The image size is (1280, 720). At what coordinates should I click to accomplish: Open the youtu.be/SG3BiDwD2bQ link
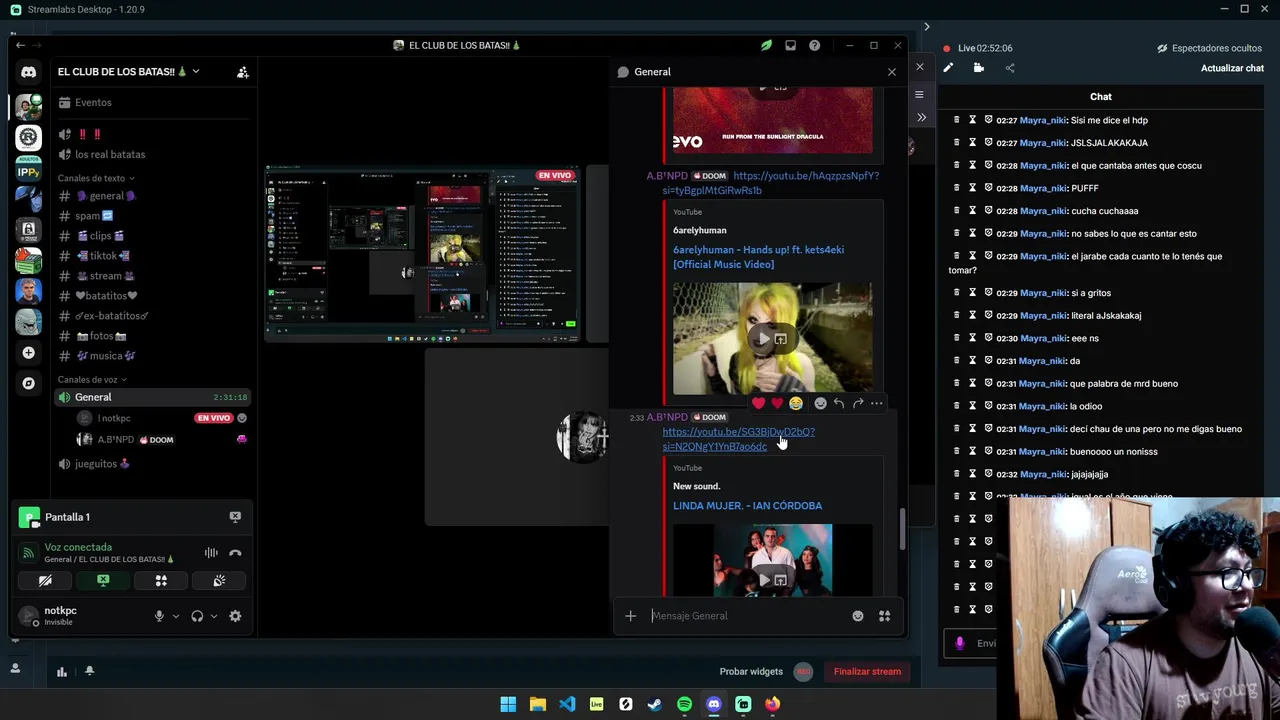pyautogui.click(x=738, y=439)
